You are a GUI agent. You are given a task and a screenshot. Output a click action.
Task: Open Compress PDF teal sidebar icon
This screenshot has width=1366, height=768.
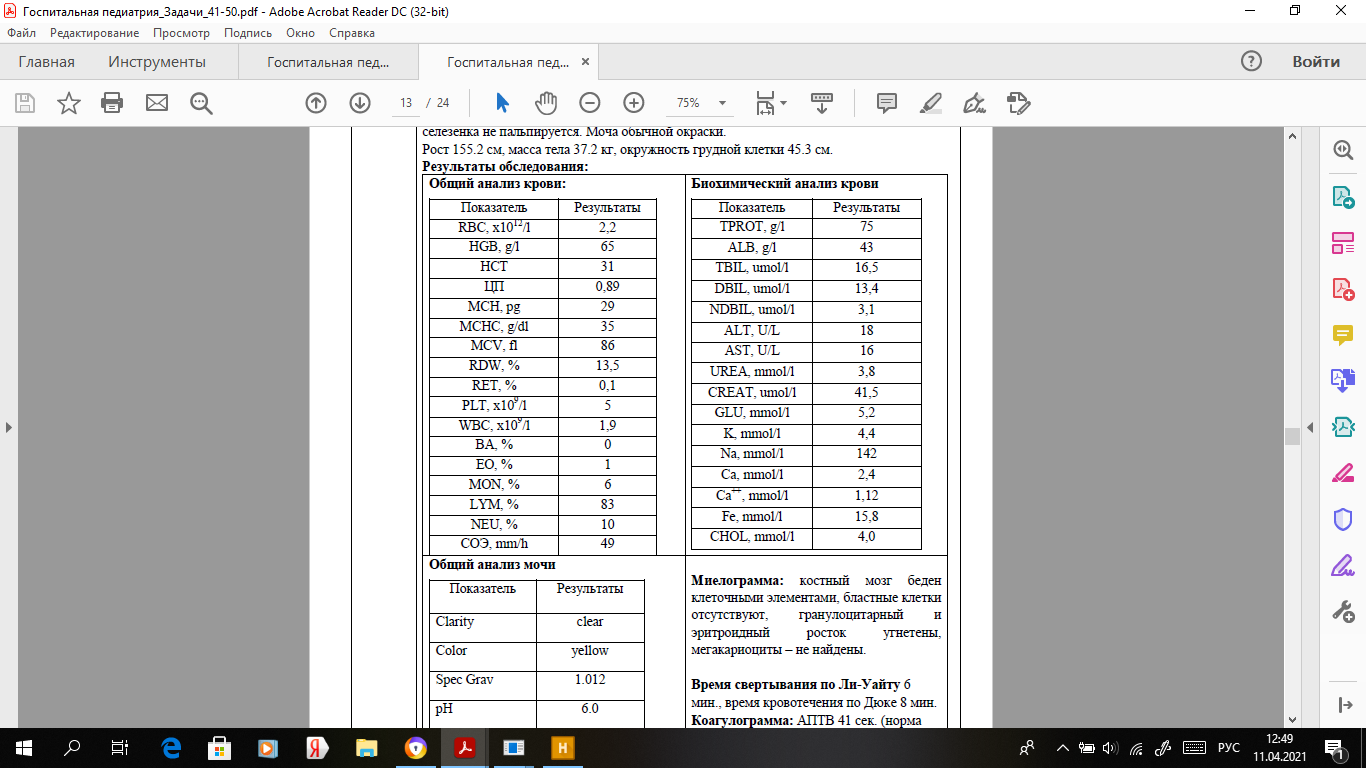coord(1342,427)
